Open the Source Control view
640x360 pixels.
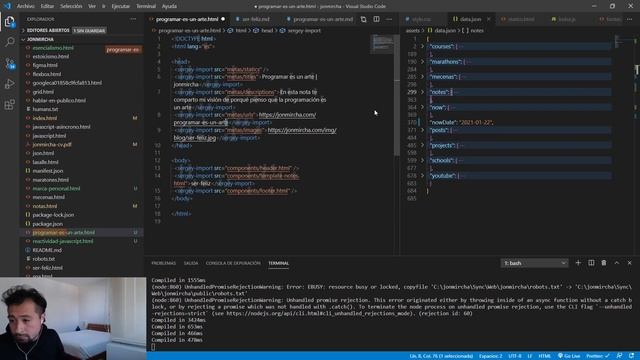pyautogui.click(x=9, y=63)
